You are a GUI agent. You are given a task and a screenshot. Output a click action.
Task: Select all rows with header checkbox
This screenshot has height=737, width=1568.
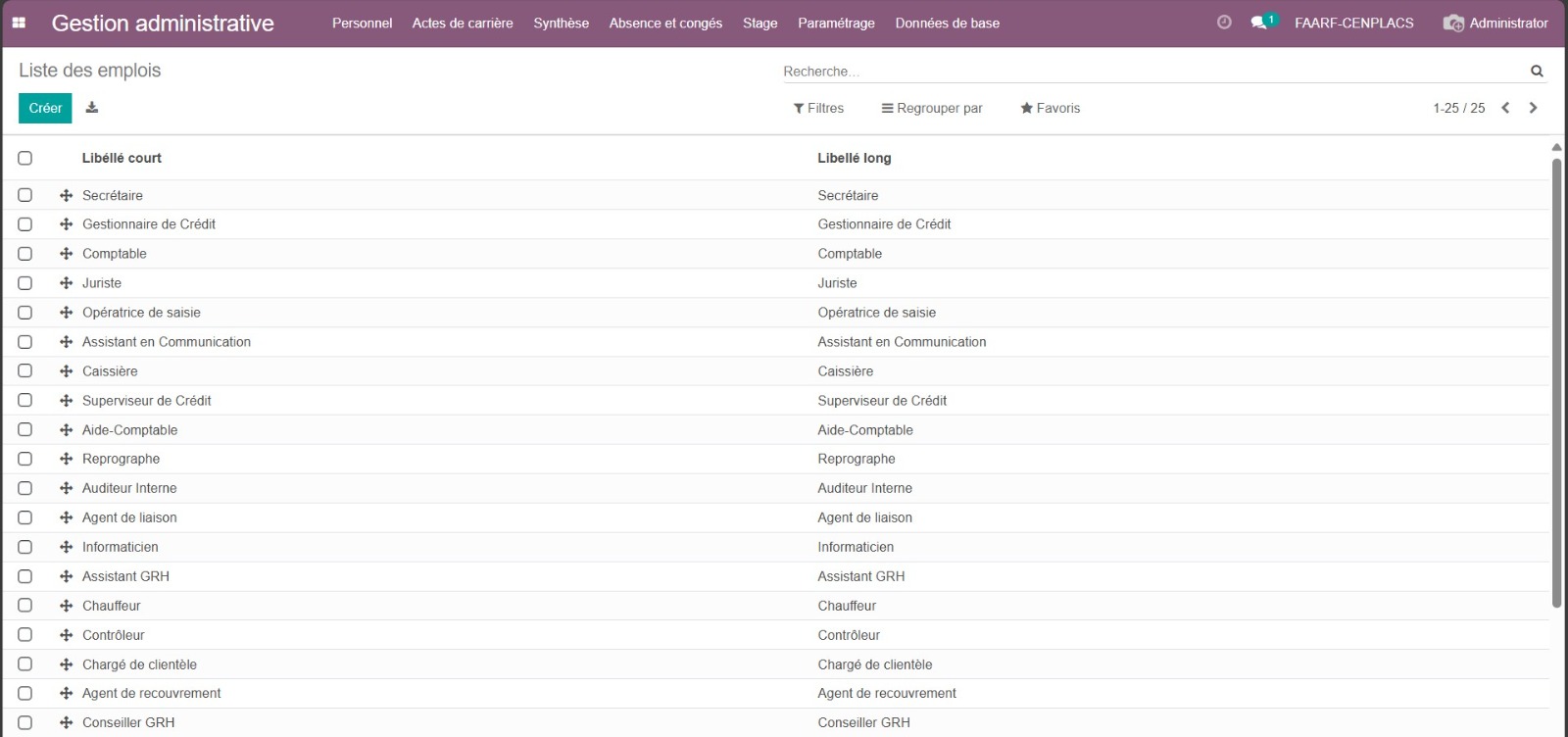[25, 158]
